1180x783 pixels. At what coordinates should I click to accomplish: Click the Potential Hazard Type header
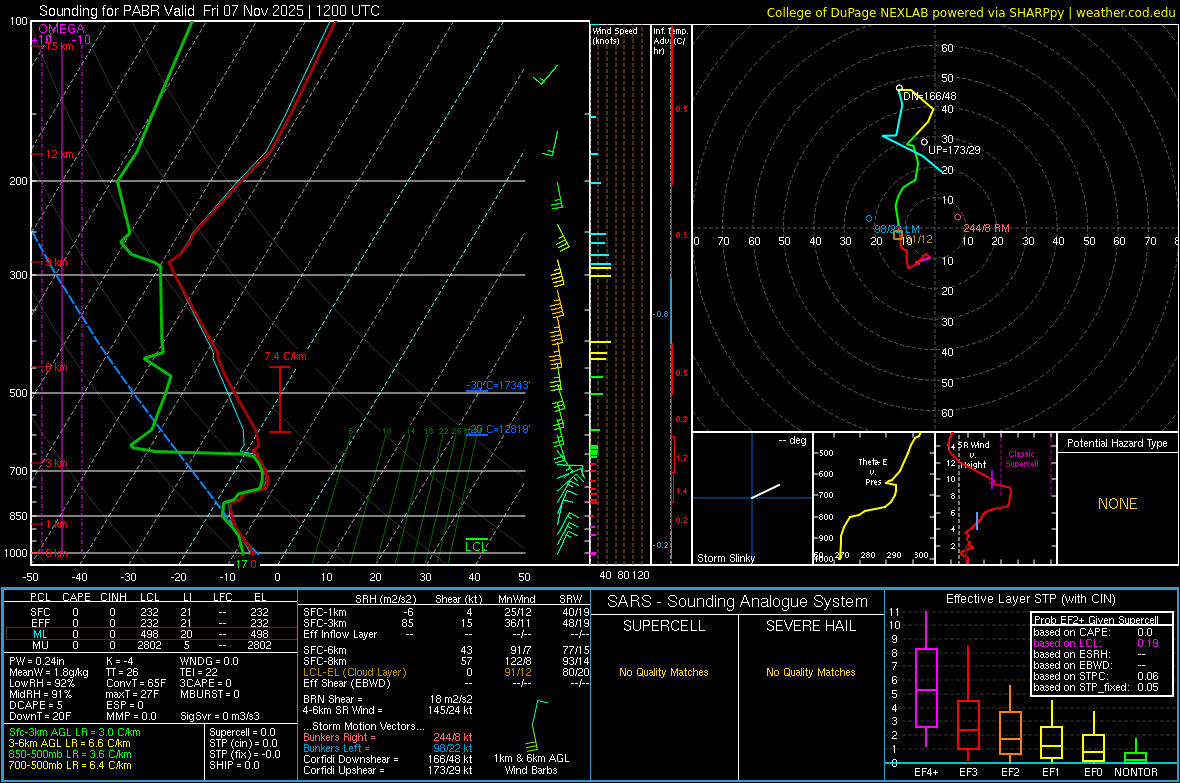click(x=1117, y=443)
